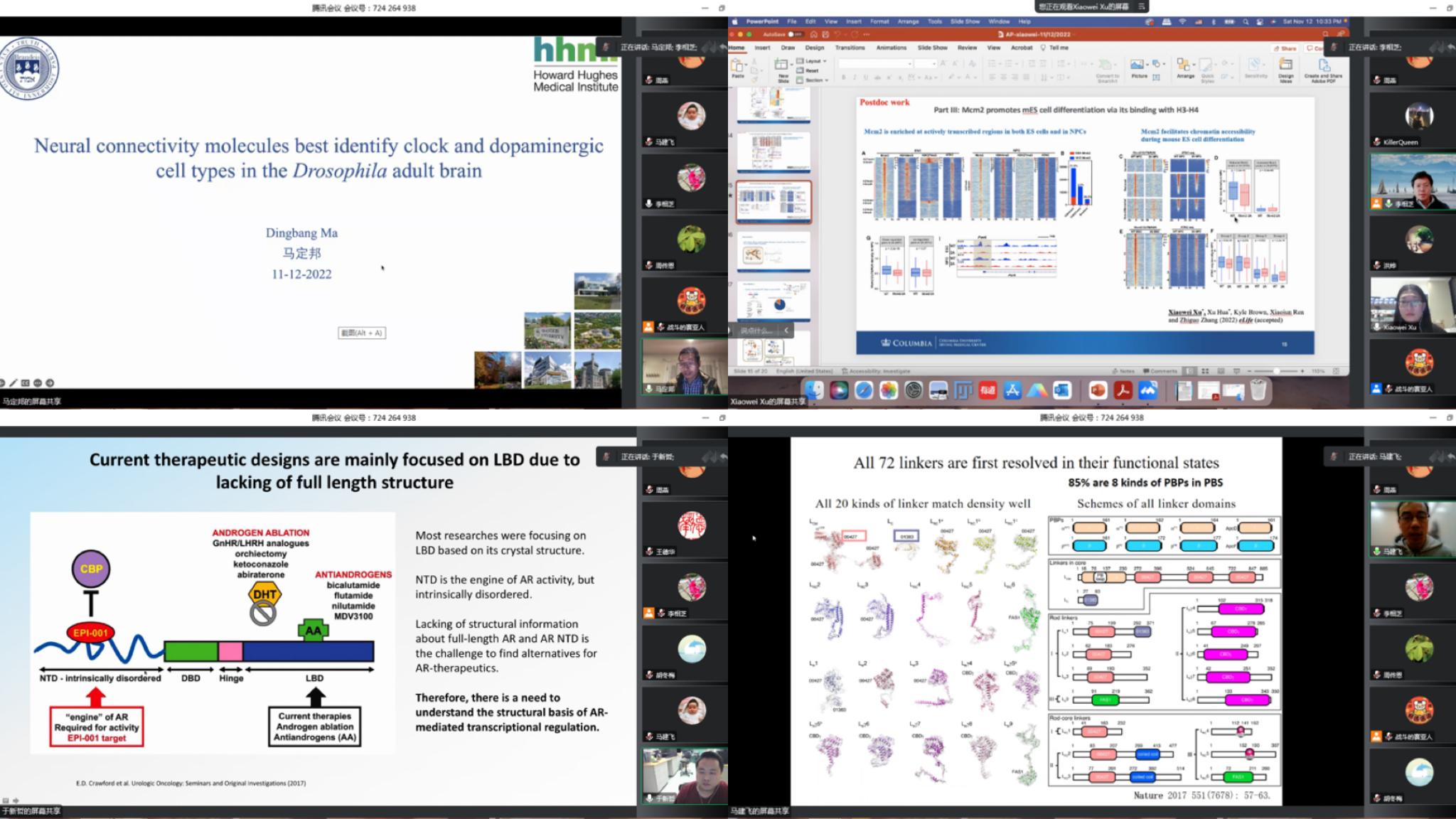Image resolution: width=1456 pixels, height=819 pixels.
Task: Open Comments pane from status bar
Action: point(1160,371)
